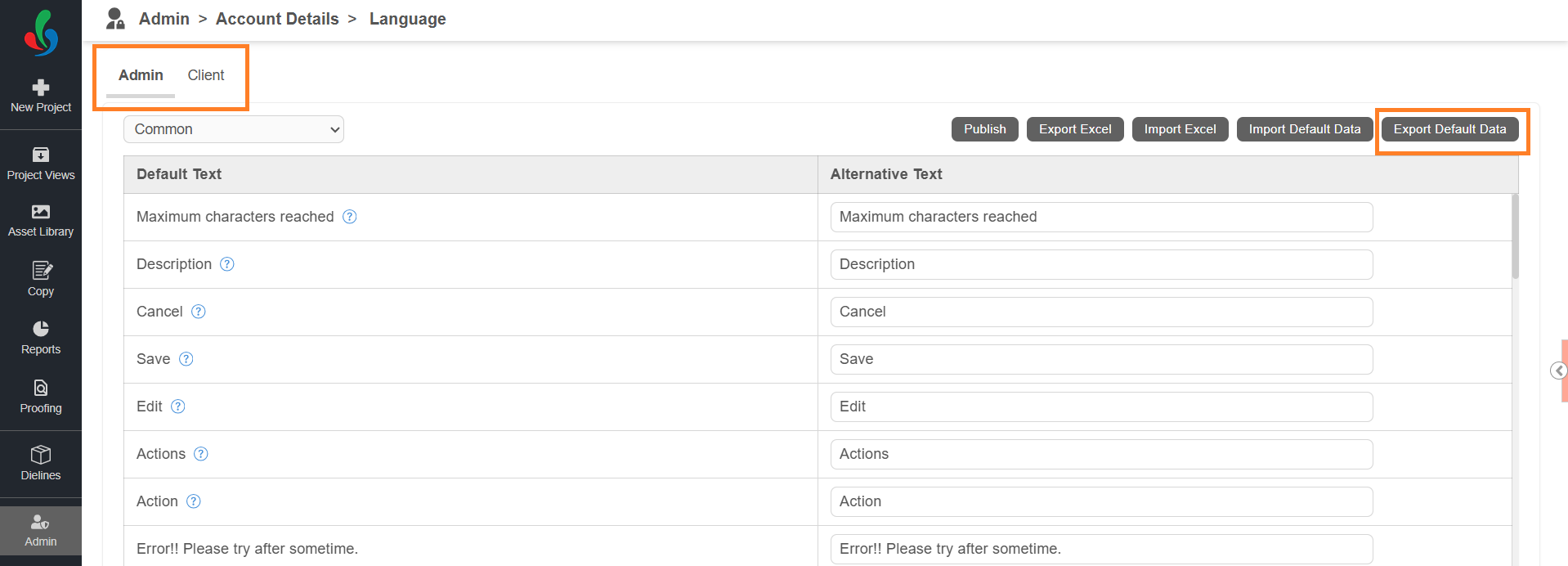Expand the Common category dropdown

(x=234, y=129)
